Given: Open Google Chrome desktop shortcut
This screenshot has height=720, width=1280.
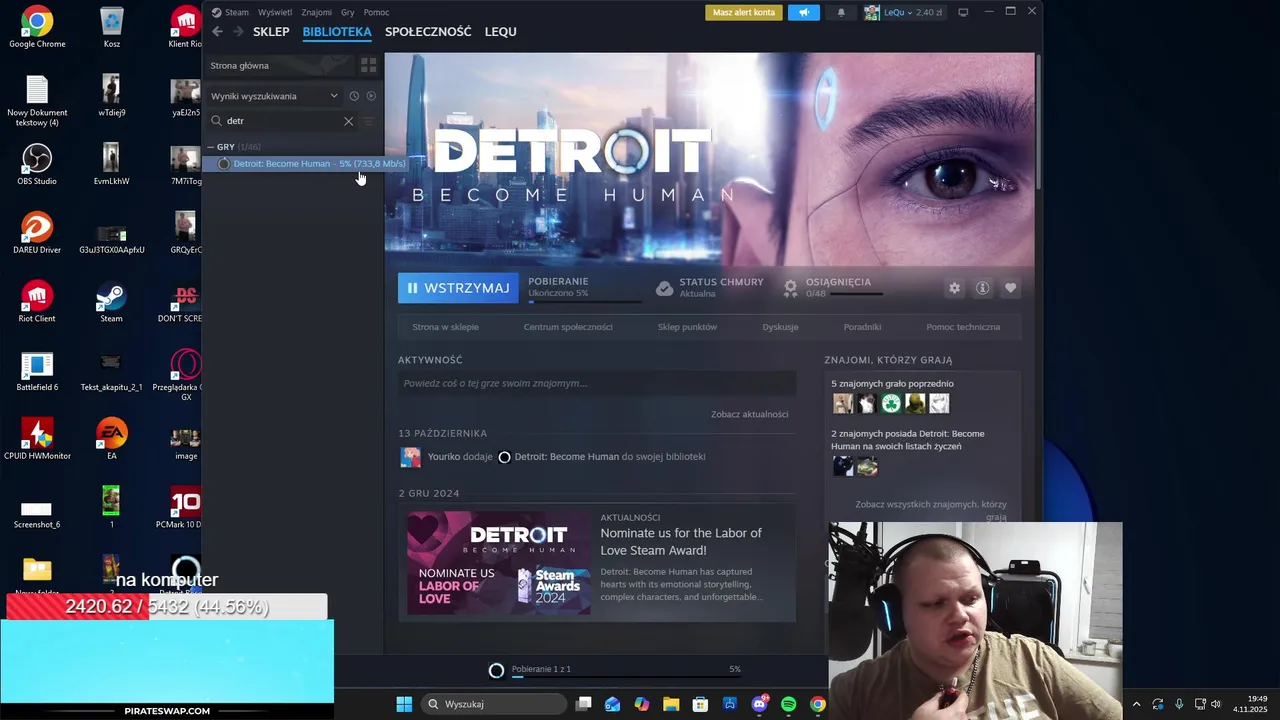Looking at the screenshot, I should (x=37, y=27).
